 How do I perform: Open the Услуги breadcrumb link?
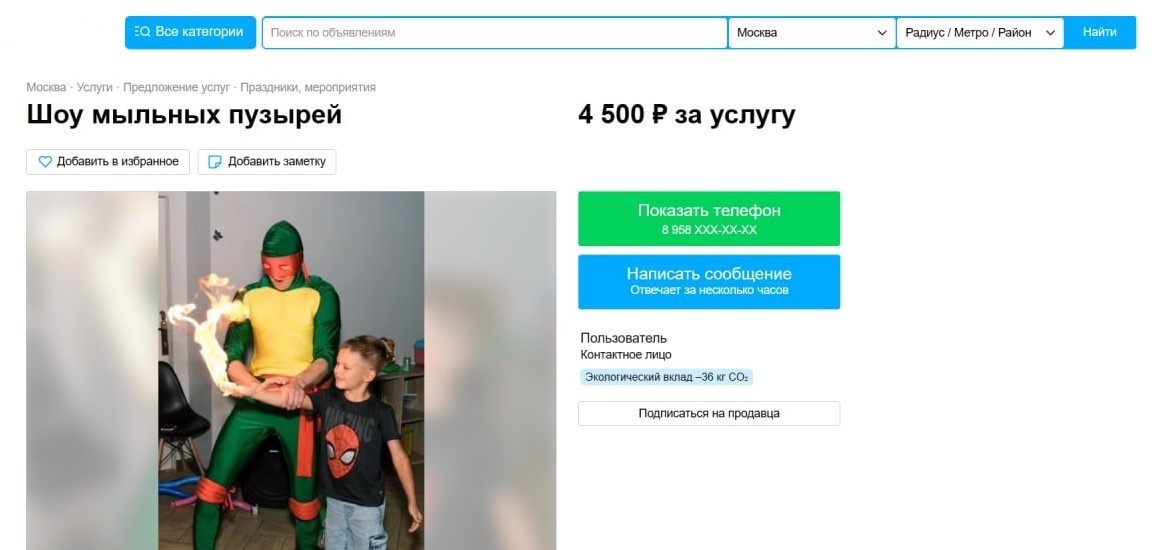click(x=94, y=87)
